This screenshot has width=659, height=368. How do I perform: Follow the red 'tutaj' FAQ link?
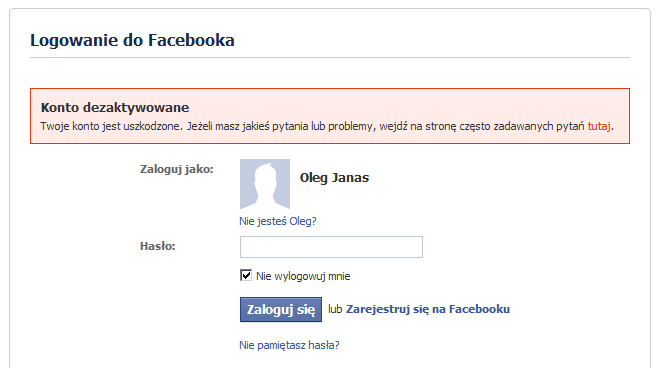599,126
